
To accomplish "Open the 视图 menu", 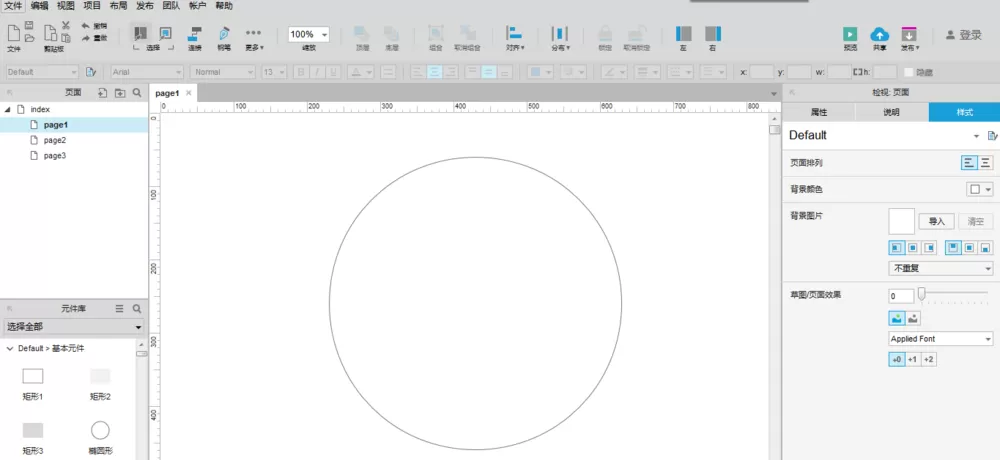I will point(66,6).
